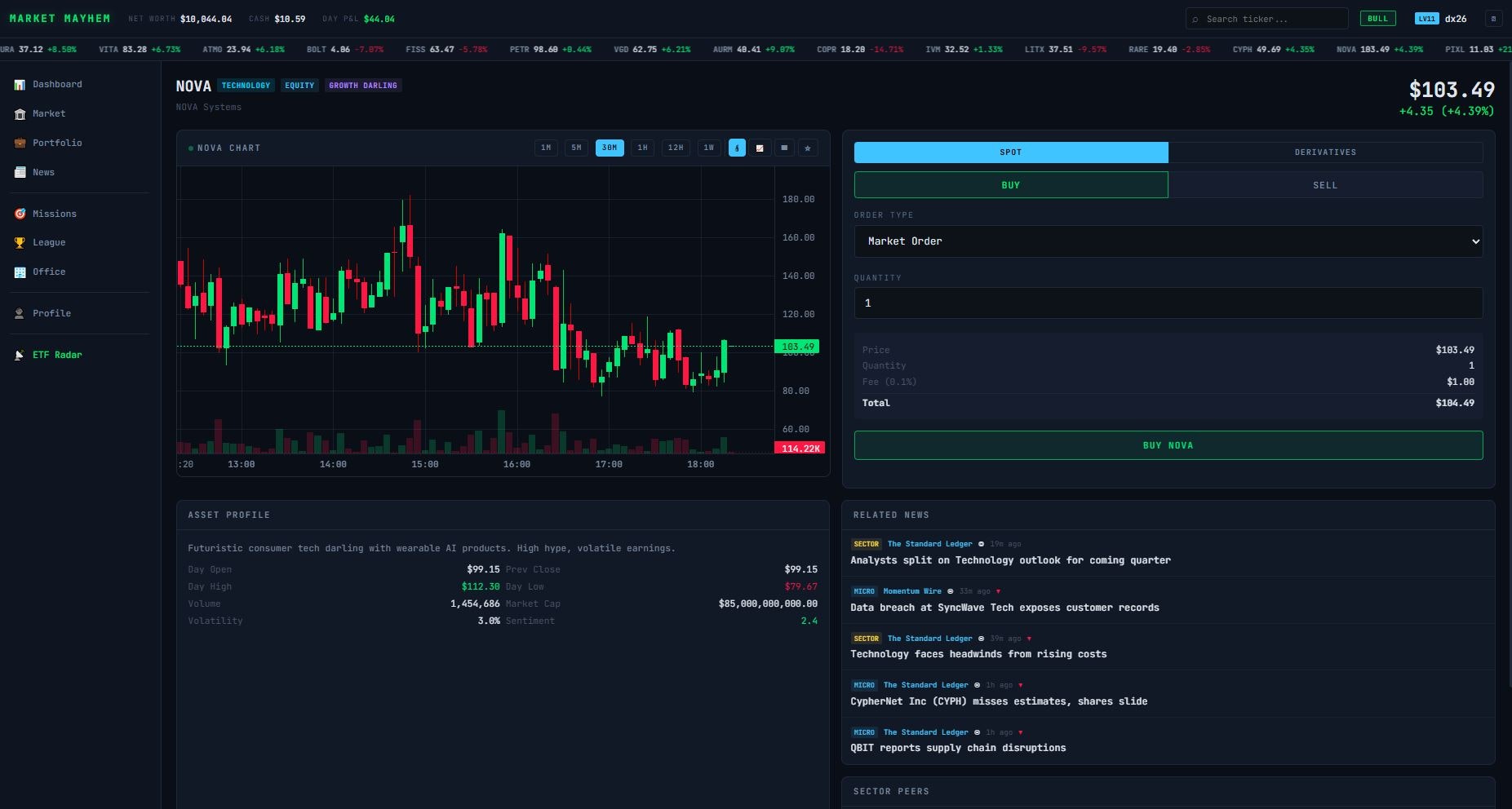This screenshot has width=1512, height=809.
Task: Switch chart to candlestick view
Action: click(x=737, y=148)
